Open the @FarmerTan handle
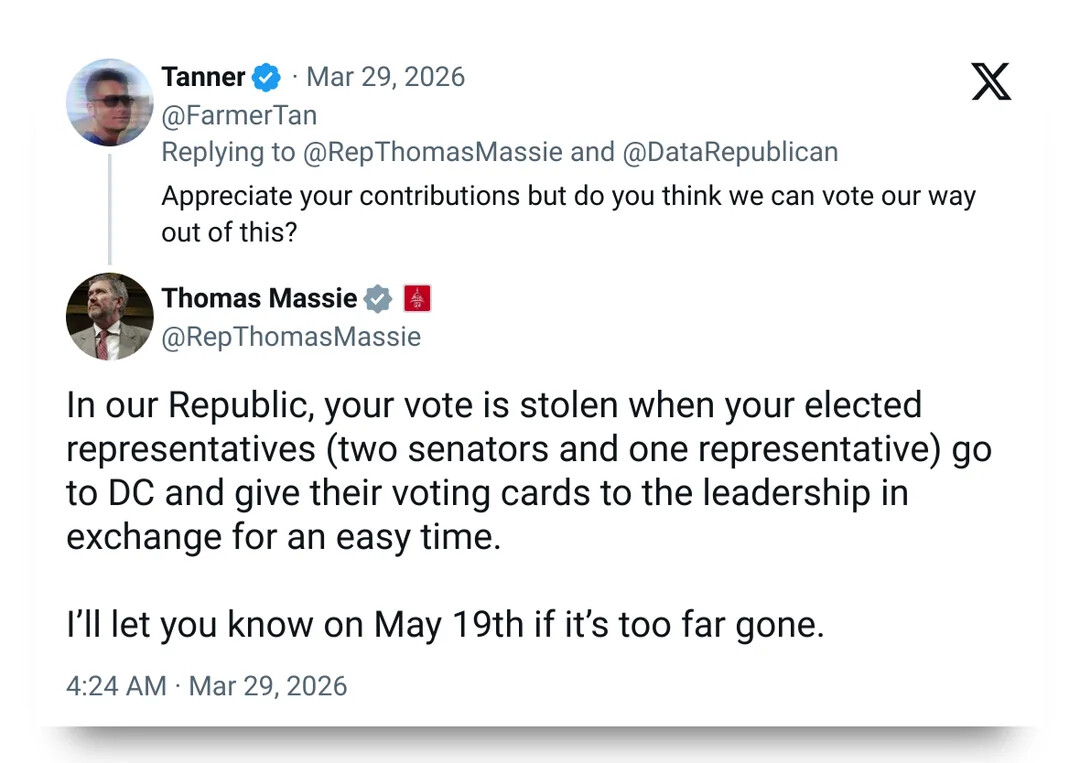 pos(239,115)
